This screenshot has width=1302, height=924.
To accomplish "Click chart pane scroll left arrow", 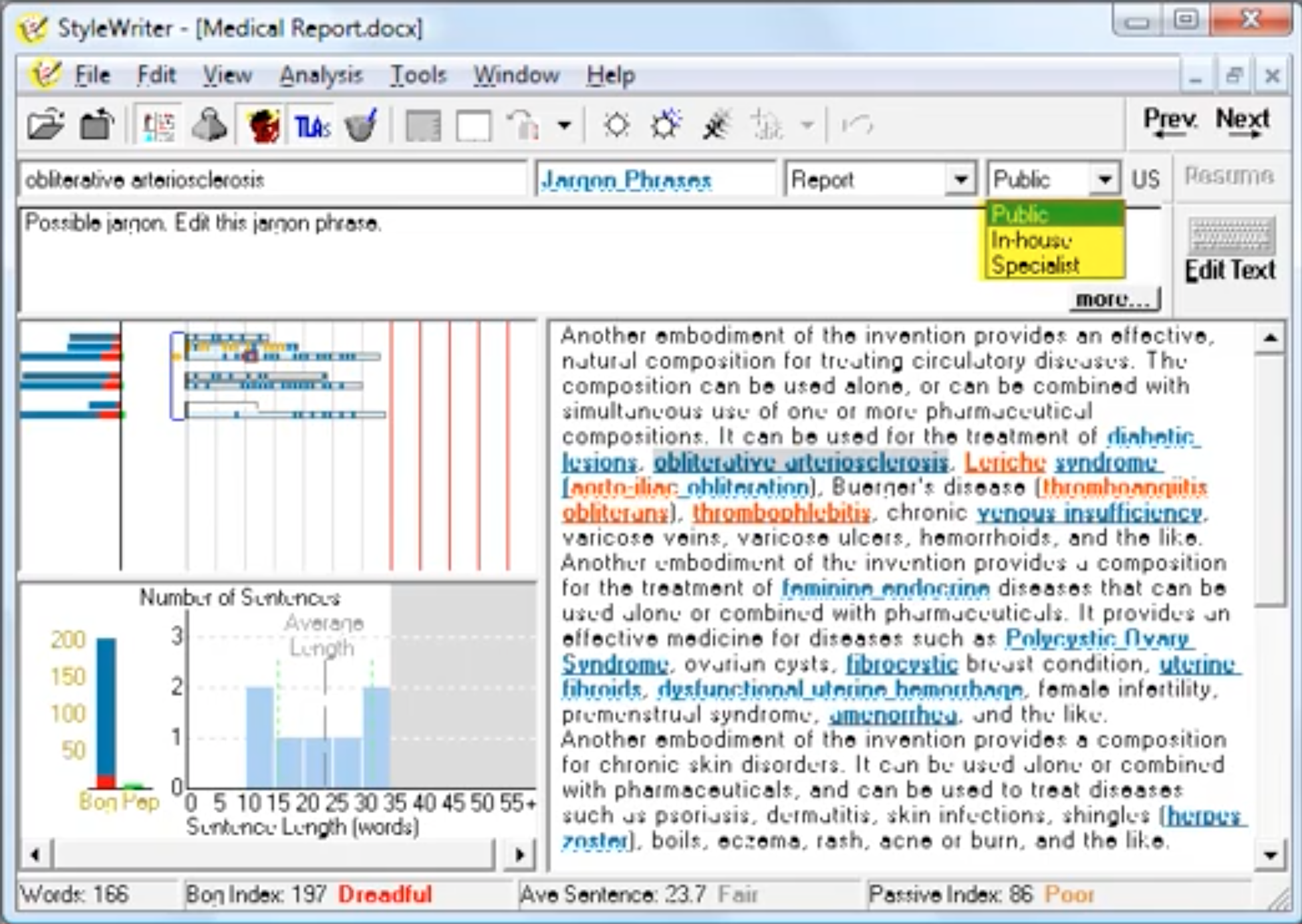I will (x=35, y=854).
